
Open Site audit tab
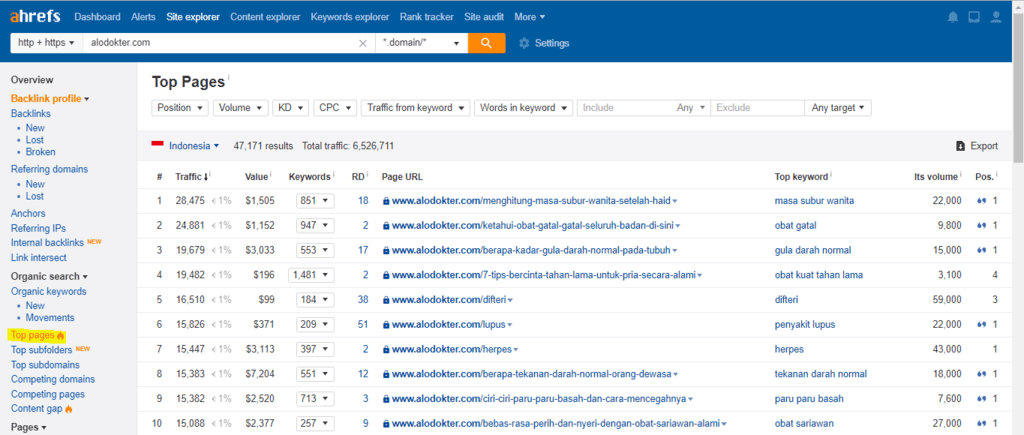tap(484, 17)
